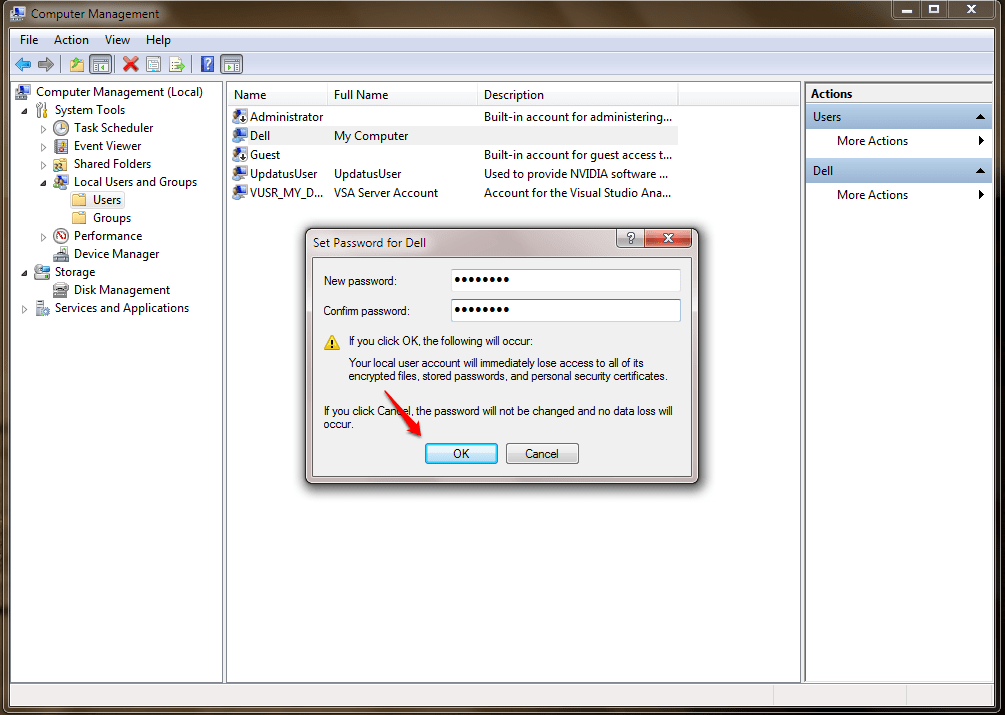Click the Task Scheduler clock icon
The width and height of the screenshot is (1005, 715).
[x=61, y=127]
